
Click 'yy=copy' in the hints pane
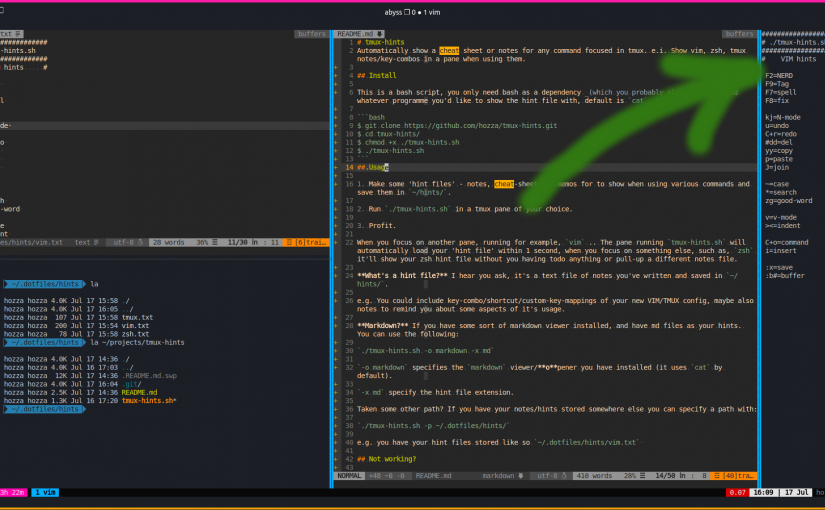pos(779,151)
